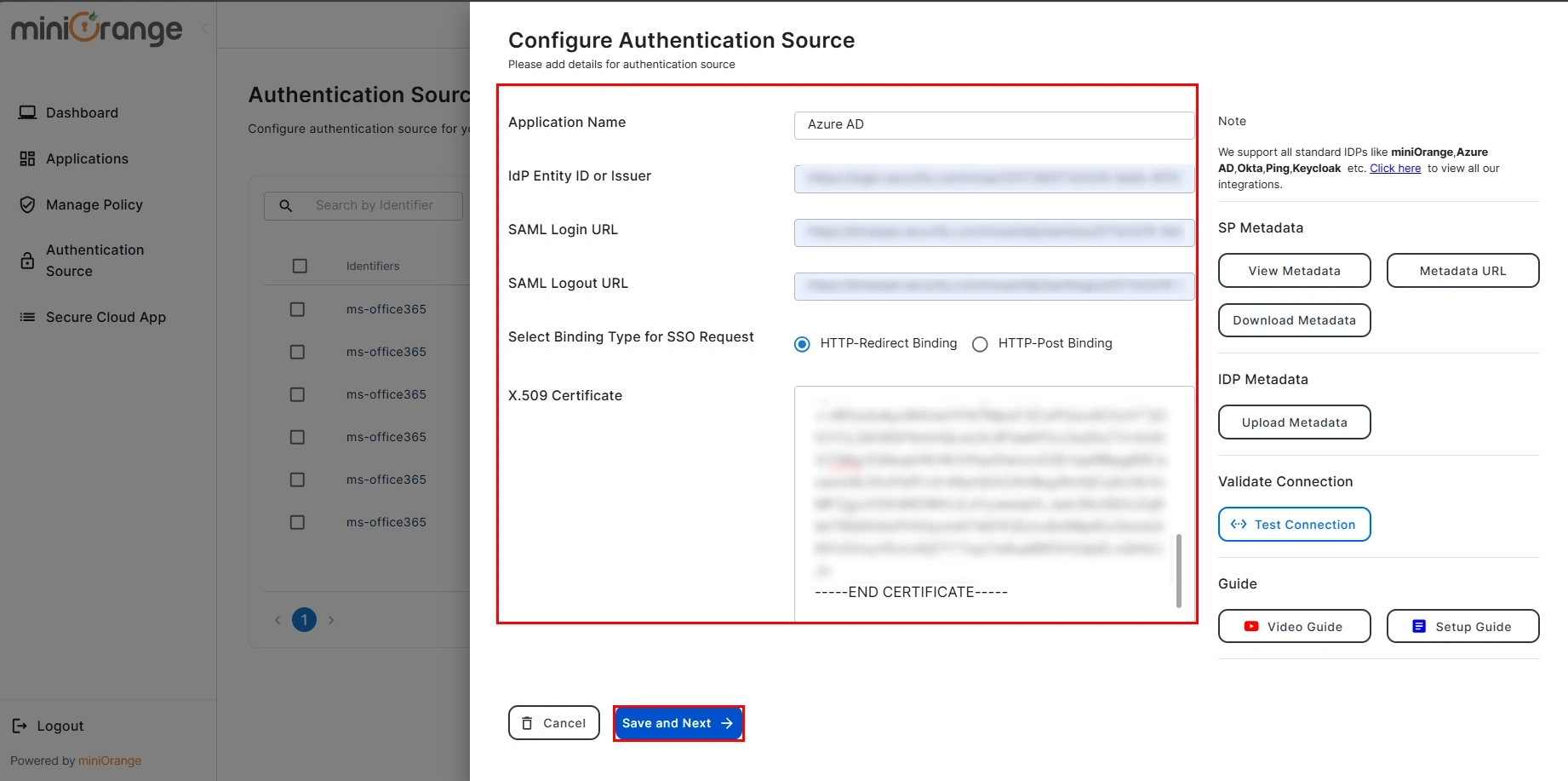Click the Test Connection arrows icon
Viewport: 1568px width, 781px height.
[1239, 525]
